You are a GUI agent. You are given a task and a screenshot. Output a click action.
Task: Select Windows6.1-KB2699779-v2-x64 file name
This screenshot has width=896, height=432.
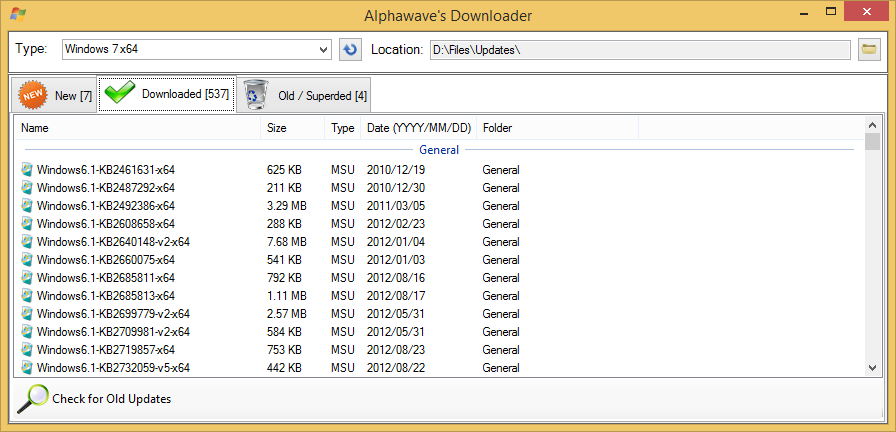coord(113,314)
